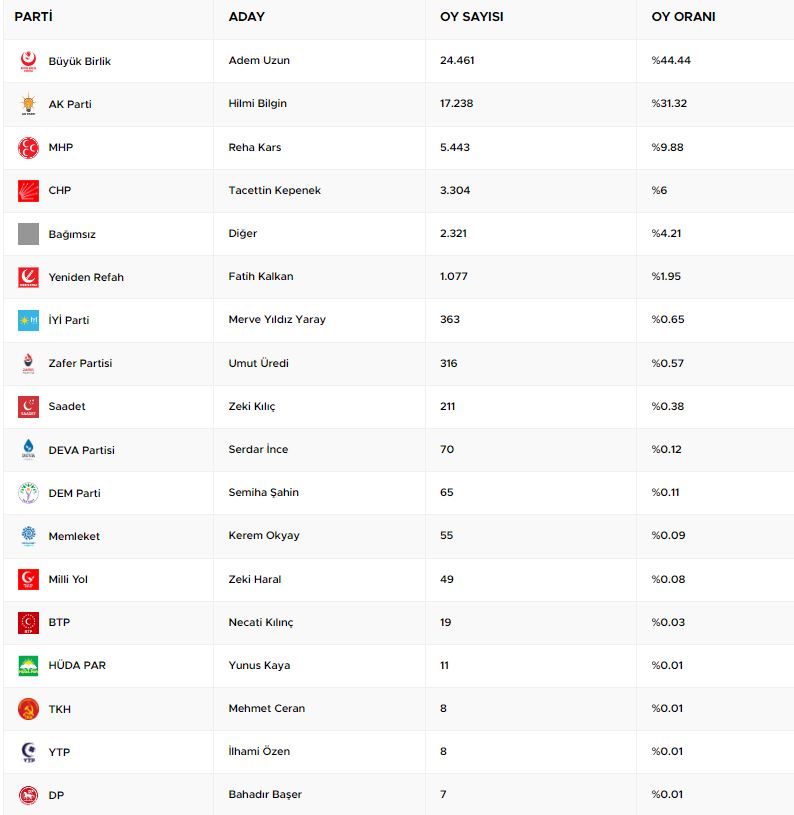Click the PARTİ column header
The image size is (794, 815).
pyautogui.click(x=33, y=17)
